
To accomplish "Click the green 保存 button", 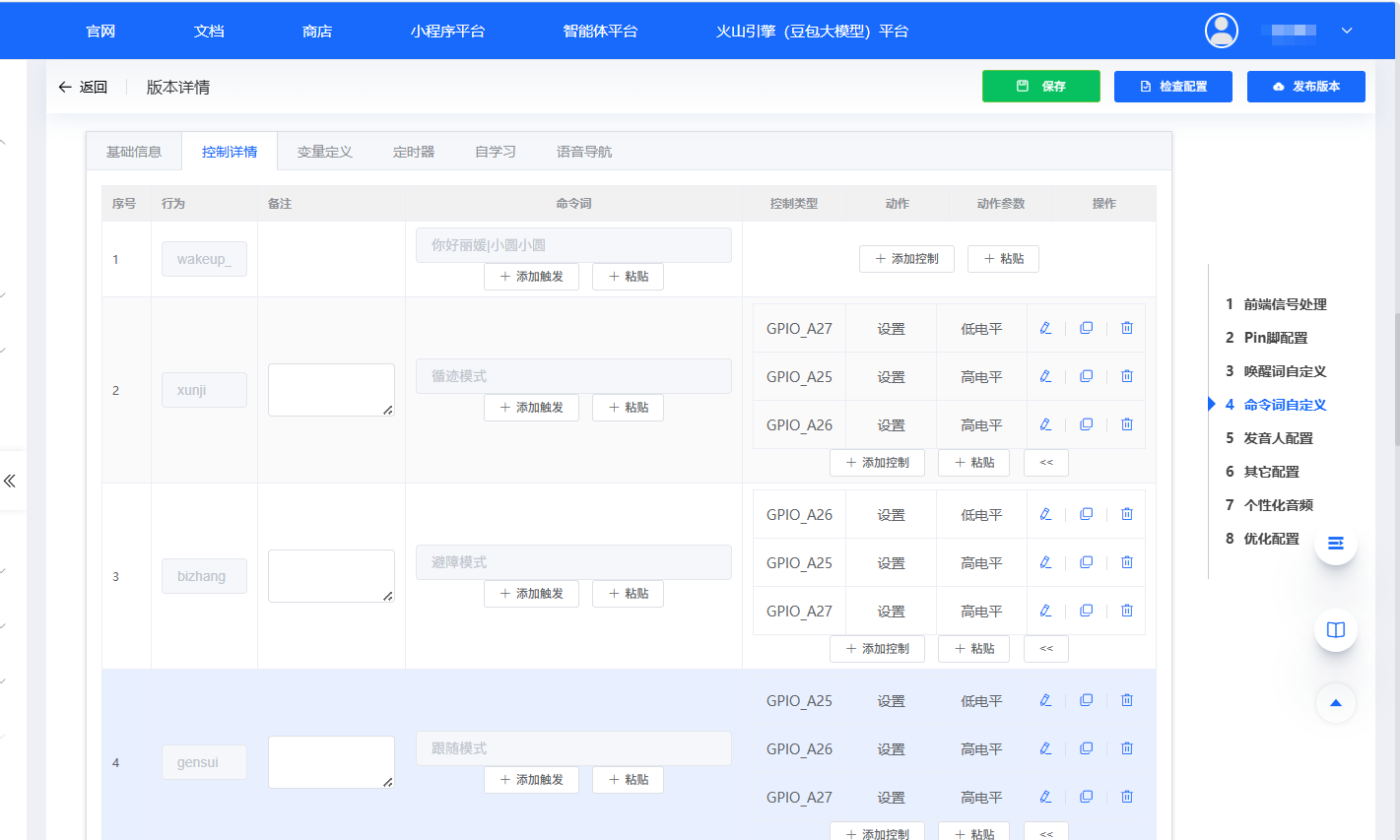I will pos(1041,87).
